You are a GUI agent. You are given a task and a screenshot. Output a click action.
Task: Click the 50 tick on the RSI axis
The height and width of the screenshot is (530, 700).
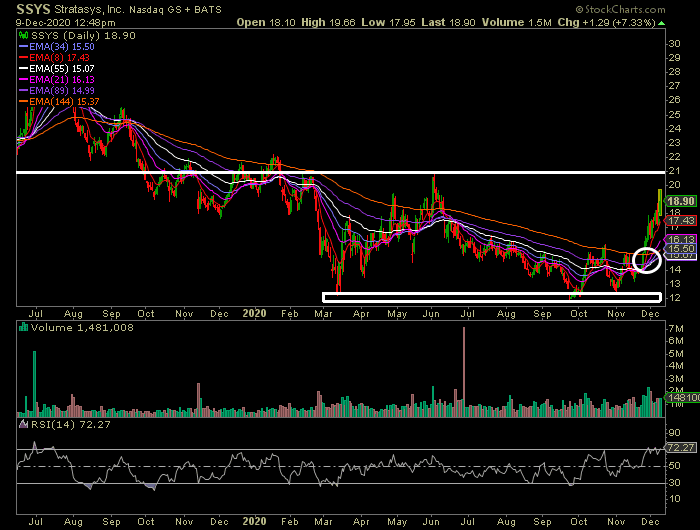(x=675, y=466)
